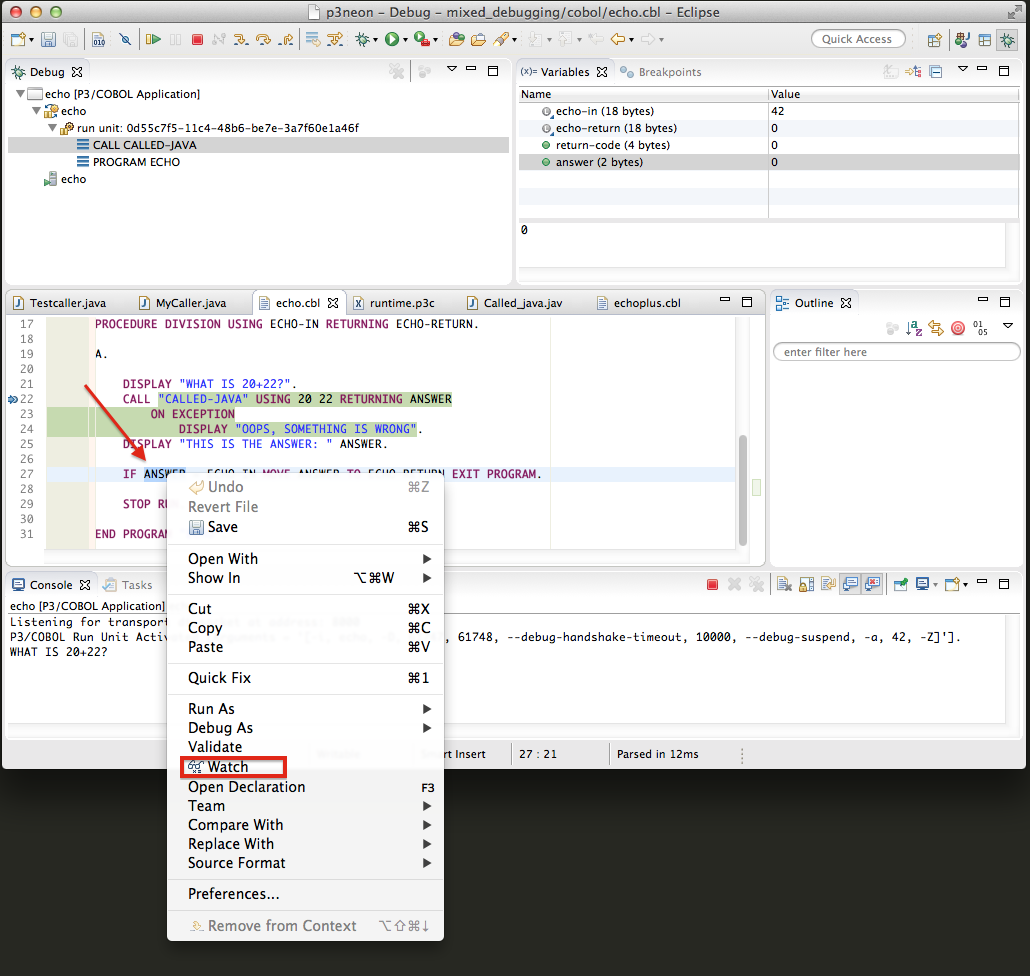Viewport: 1030px width, 976px height.
Task: Click Pin Console icon
Action: click(x=901, y=585)
